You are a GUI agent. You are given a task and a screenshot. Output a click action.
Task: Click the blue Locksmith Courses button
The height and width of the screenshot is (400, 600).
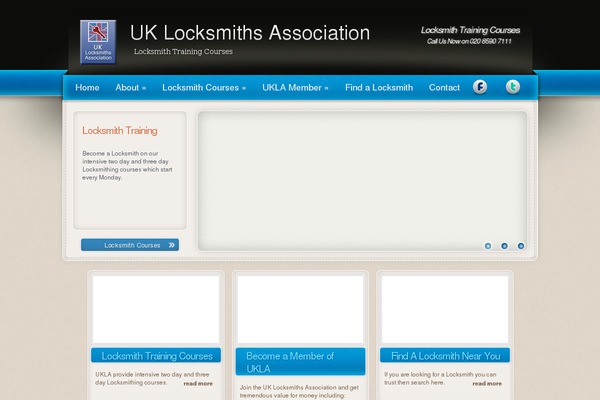[130, 245]
